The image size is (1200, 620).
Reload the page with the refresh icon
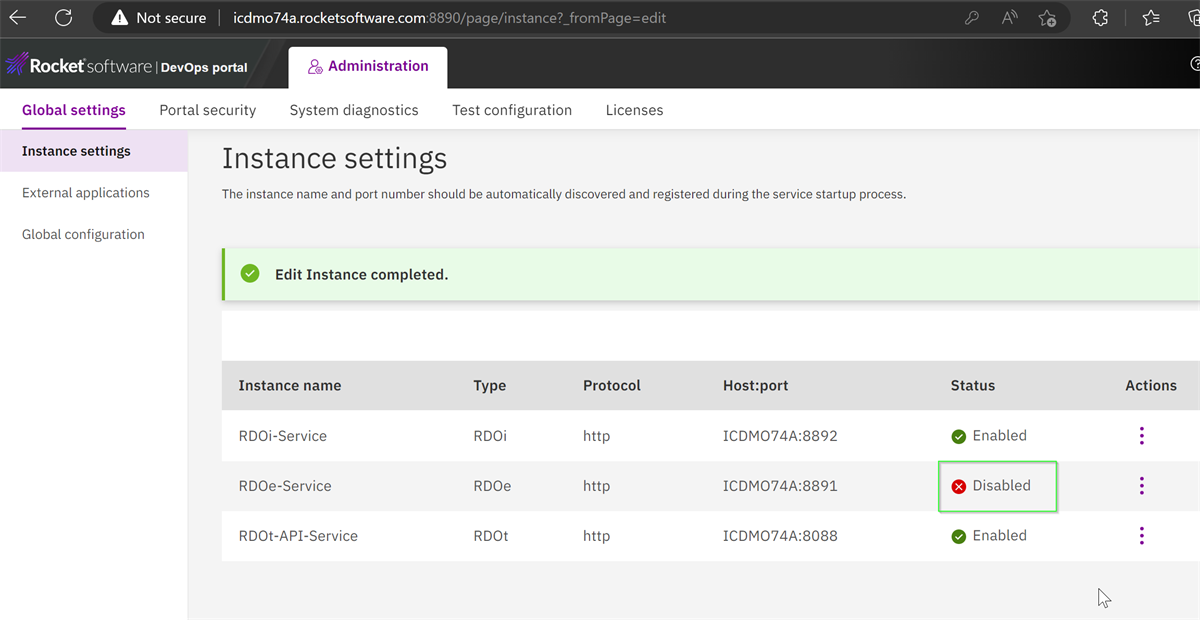point(63,17)
